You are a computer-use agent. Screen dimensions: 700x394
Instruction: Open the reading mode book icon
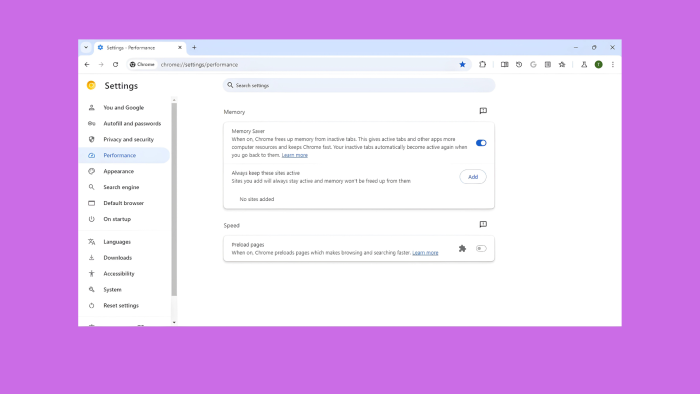(x=504, y=65)
